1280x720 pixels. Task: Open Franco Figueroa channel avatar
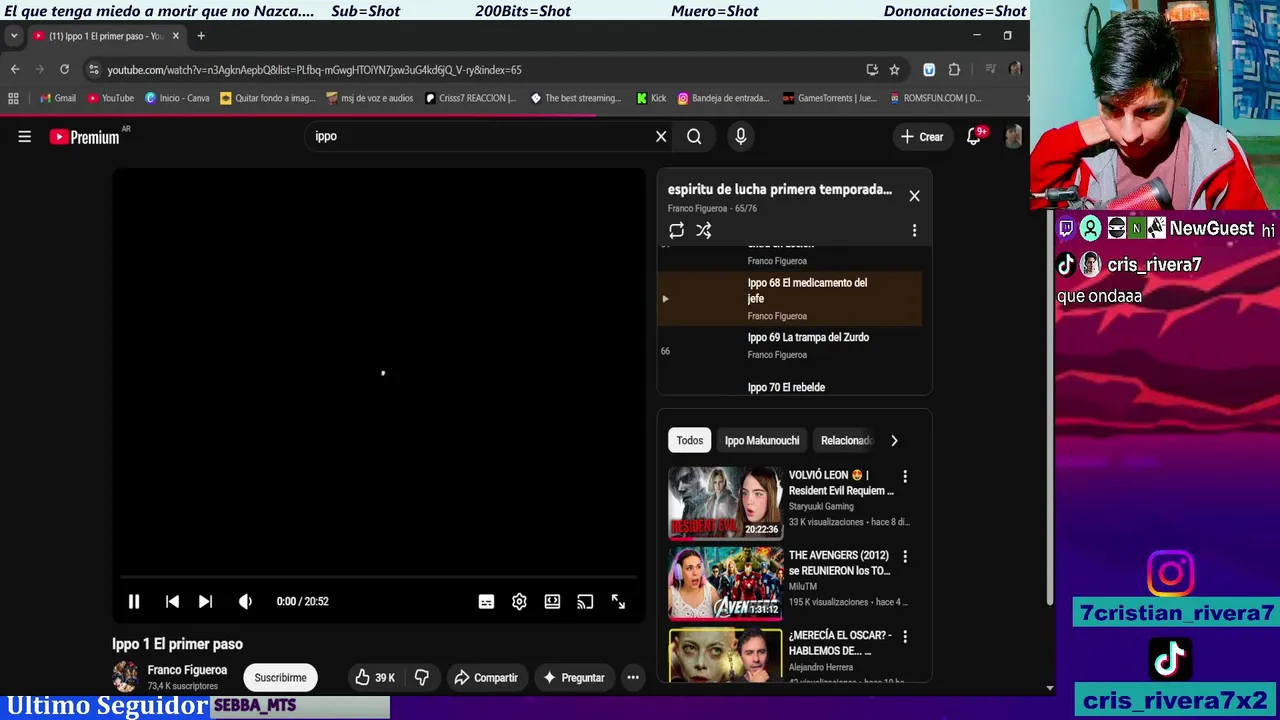tap(126, 677)
